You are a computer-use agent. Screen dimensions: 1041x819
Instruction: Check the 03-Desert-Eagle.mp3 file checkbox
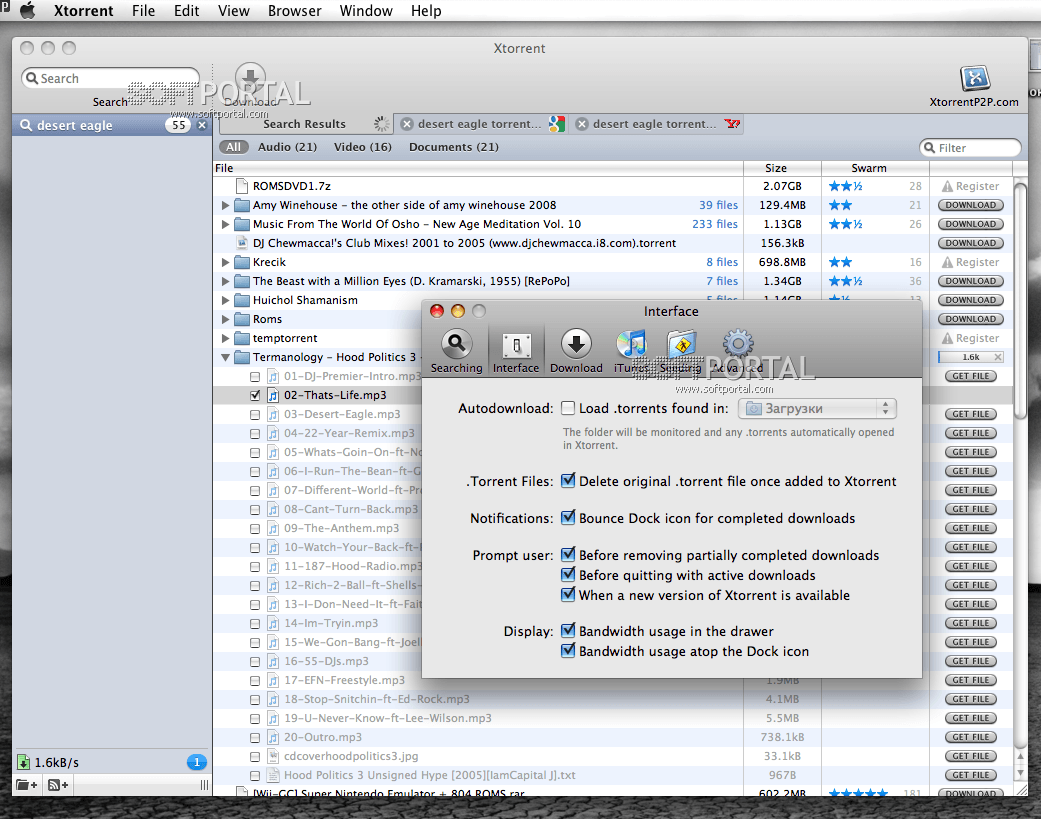pos(255,415)
